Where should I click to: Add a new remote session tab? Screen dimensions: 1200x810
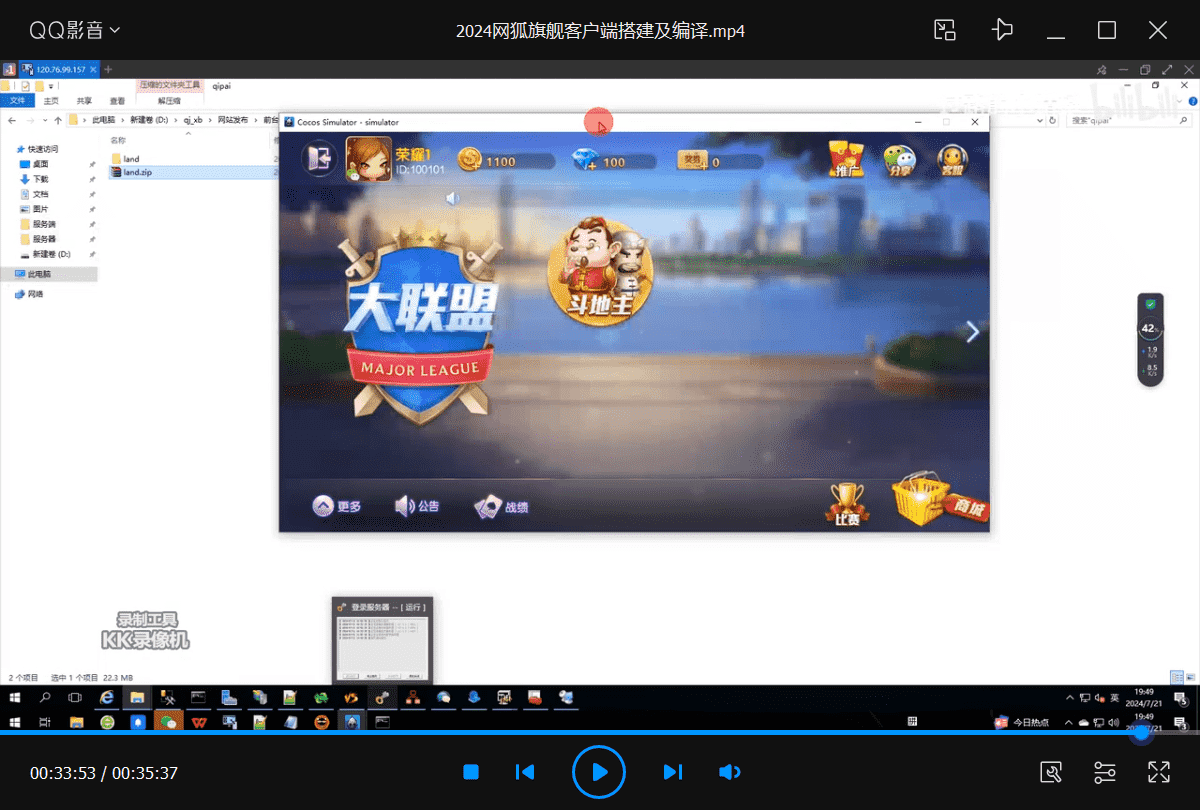108,69
